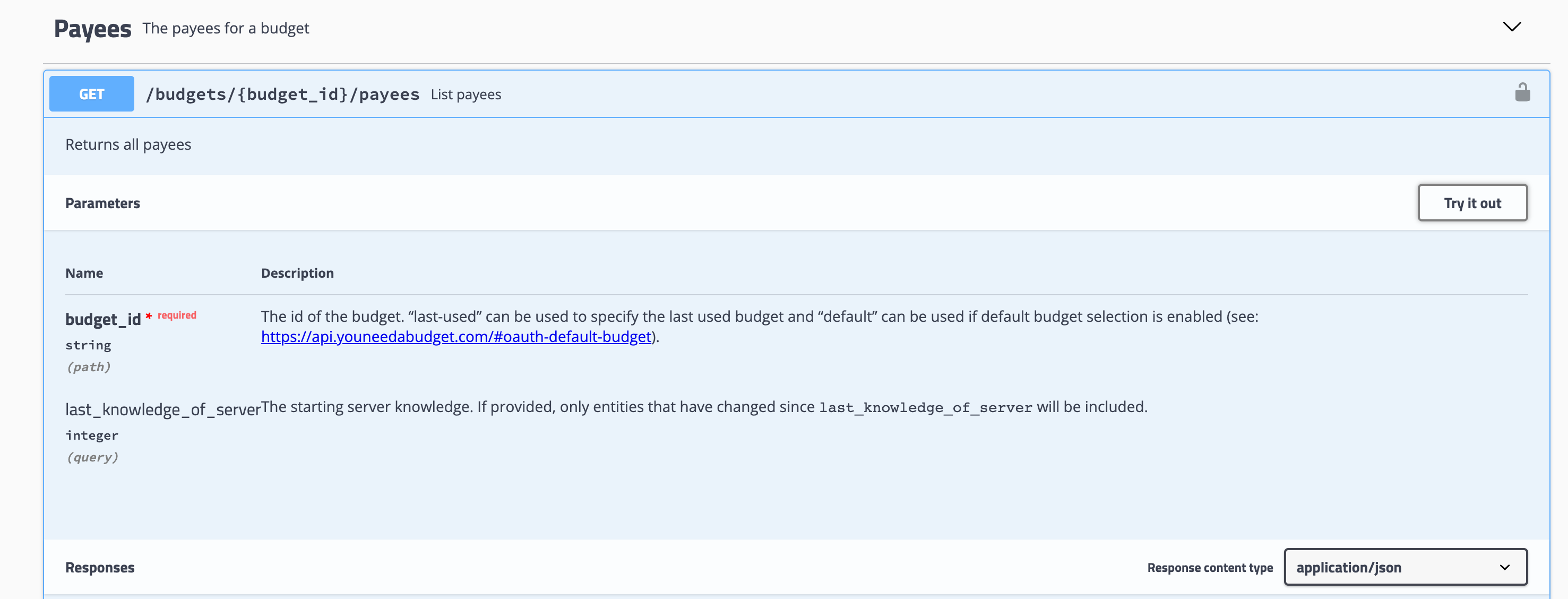
Task: Click the authorization lock icon
Action: pos(1522,92)
